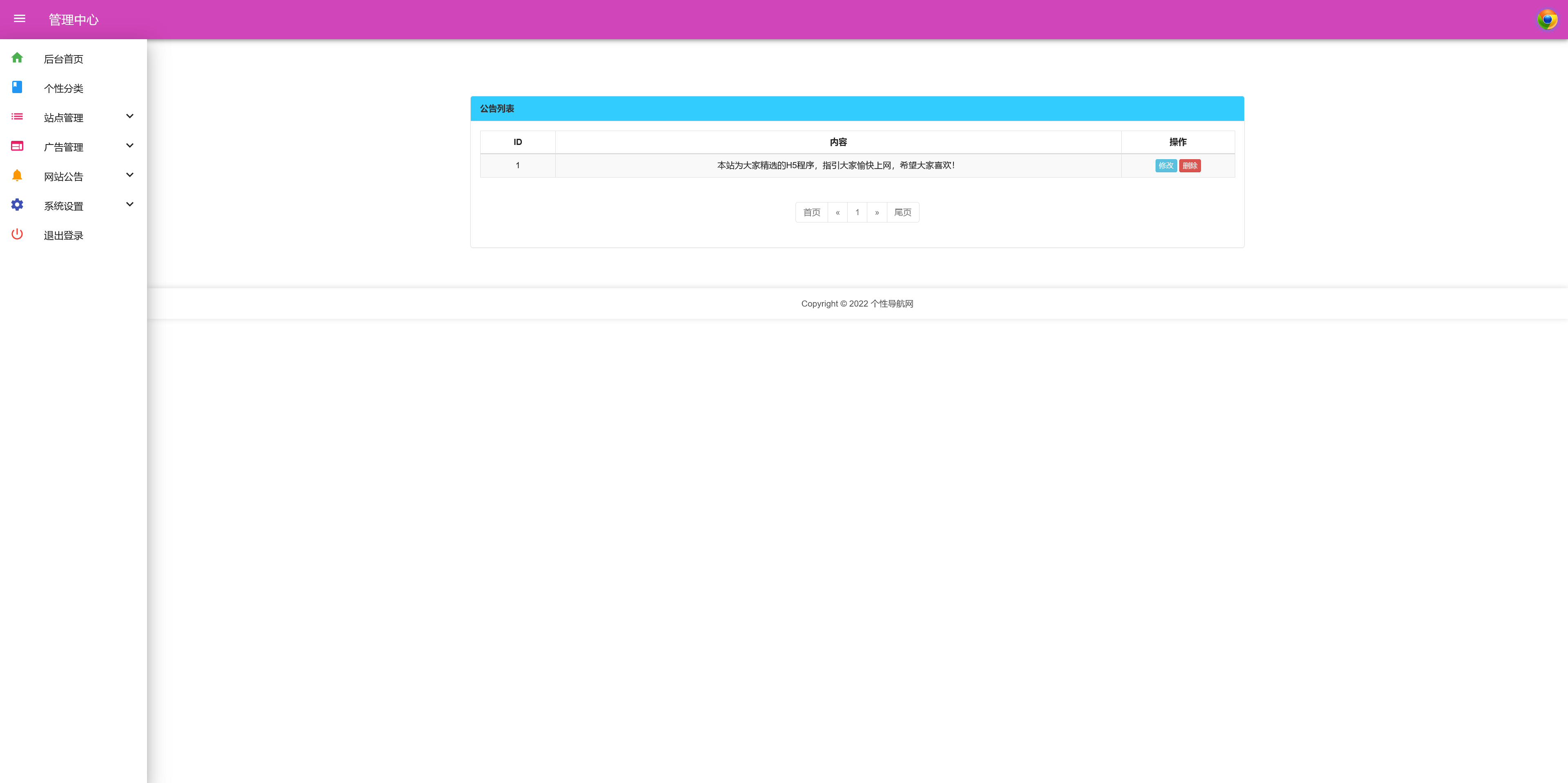This screenshot has width=1568, height=783.
Task: Go to 尾页 in pagination
Action: 902,212
